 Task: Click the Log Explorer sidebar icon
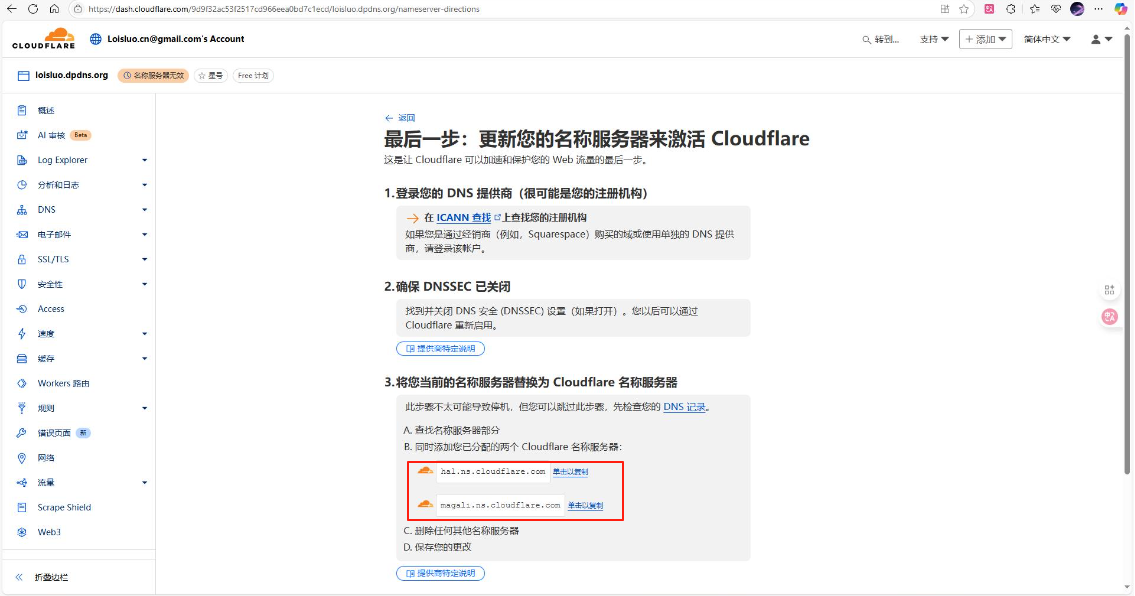point(22,160)
